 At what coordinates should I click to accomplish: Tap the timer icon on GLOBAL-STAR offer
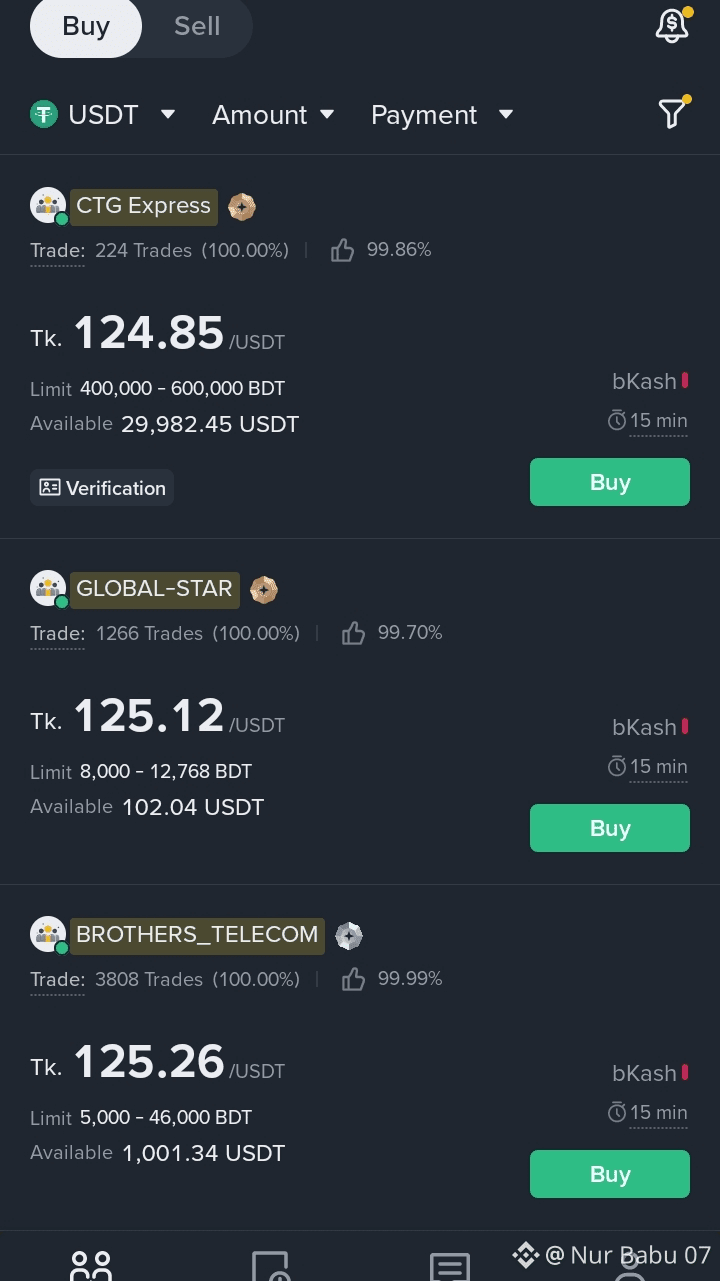pyautogui.click(x=617, y=767)
